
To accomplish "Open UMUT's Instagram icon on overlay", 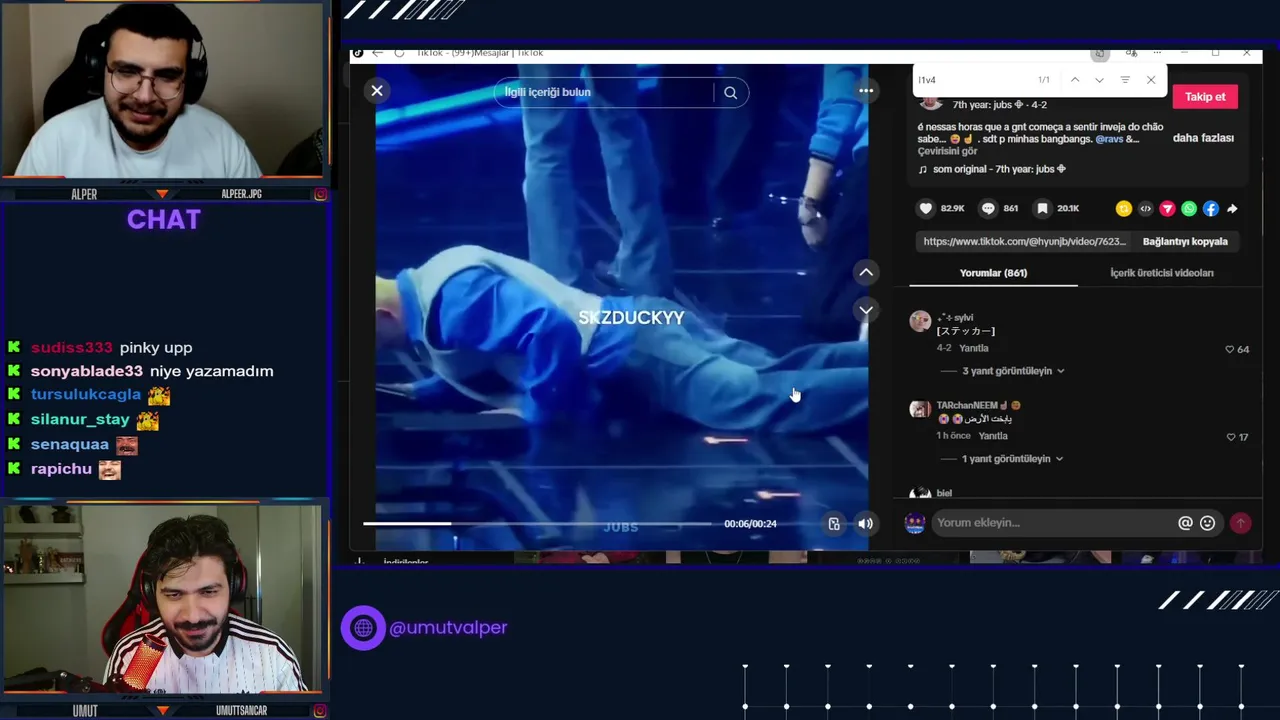I will click(x=320, y=711).
